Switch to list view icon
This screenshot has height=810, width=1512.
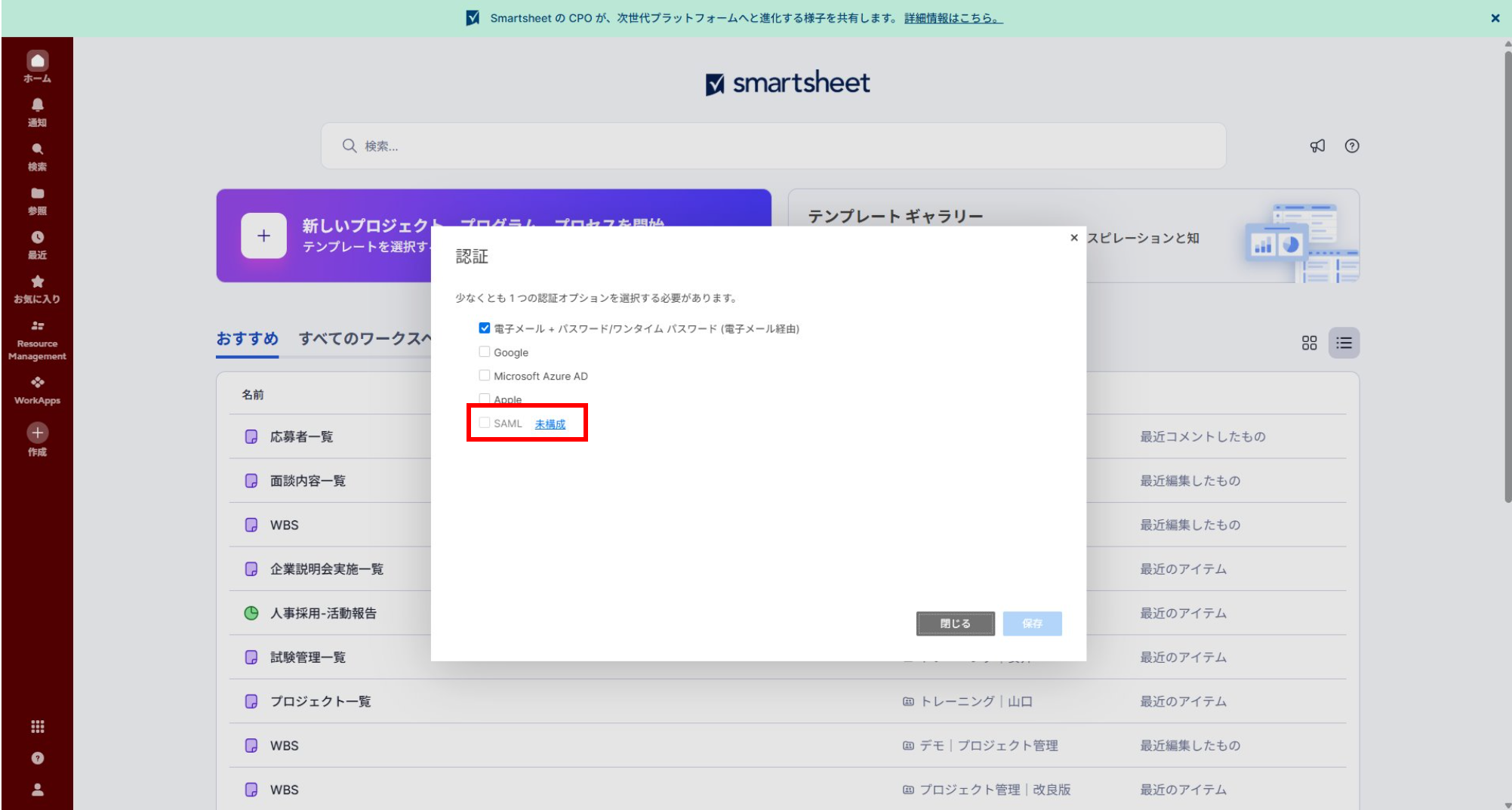tap(1344, 343)
